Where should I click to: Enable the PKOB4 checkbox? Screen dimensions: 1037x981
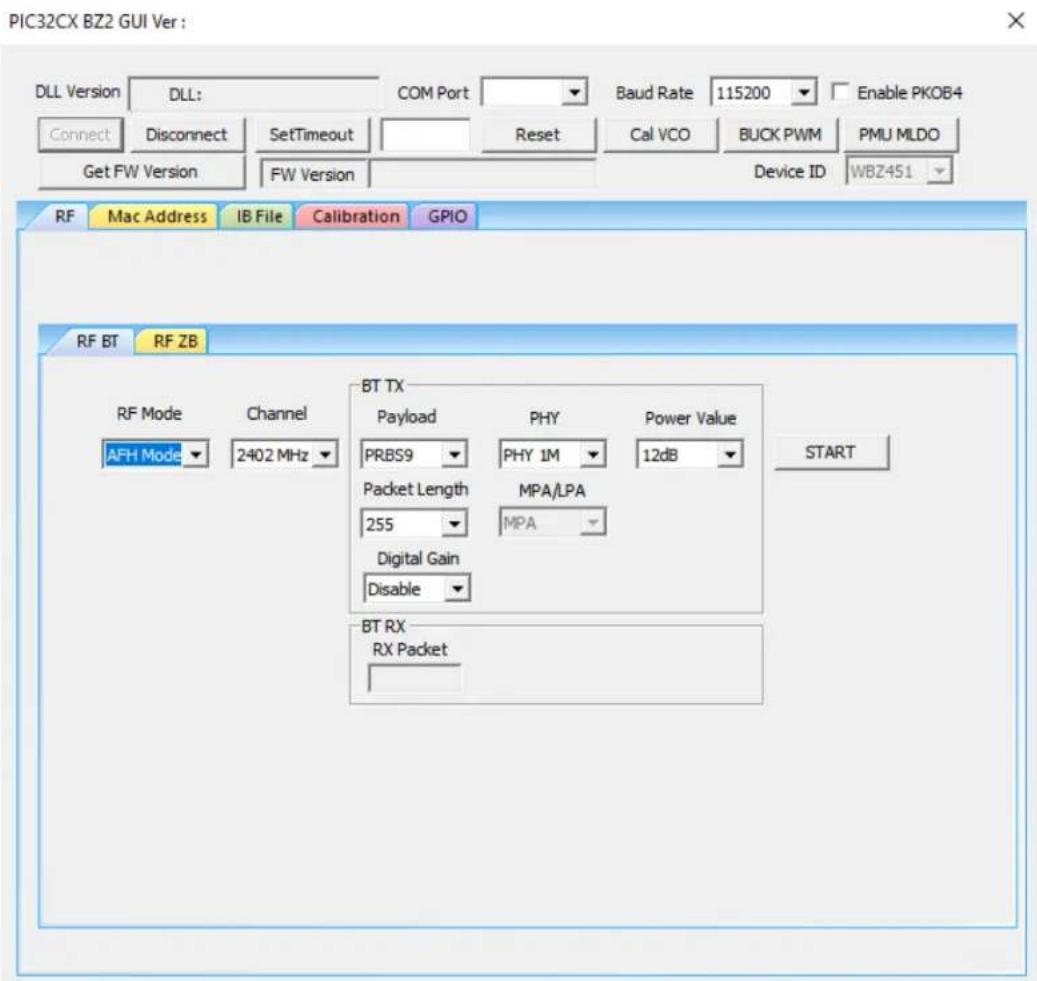click(841, 92)
